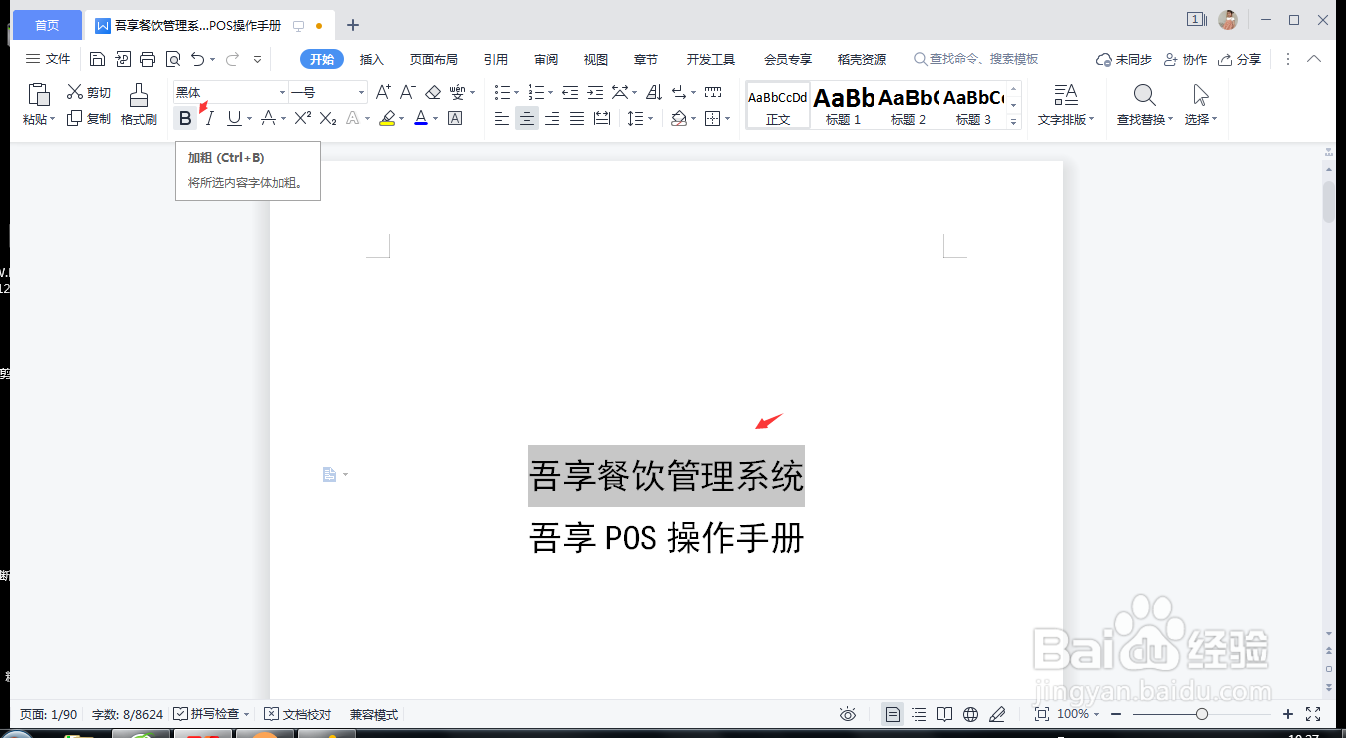This screenshot has height=738, width=1346.
Task: Justify text alignment
Action: coord(577,119)
